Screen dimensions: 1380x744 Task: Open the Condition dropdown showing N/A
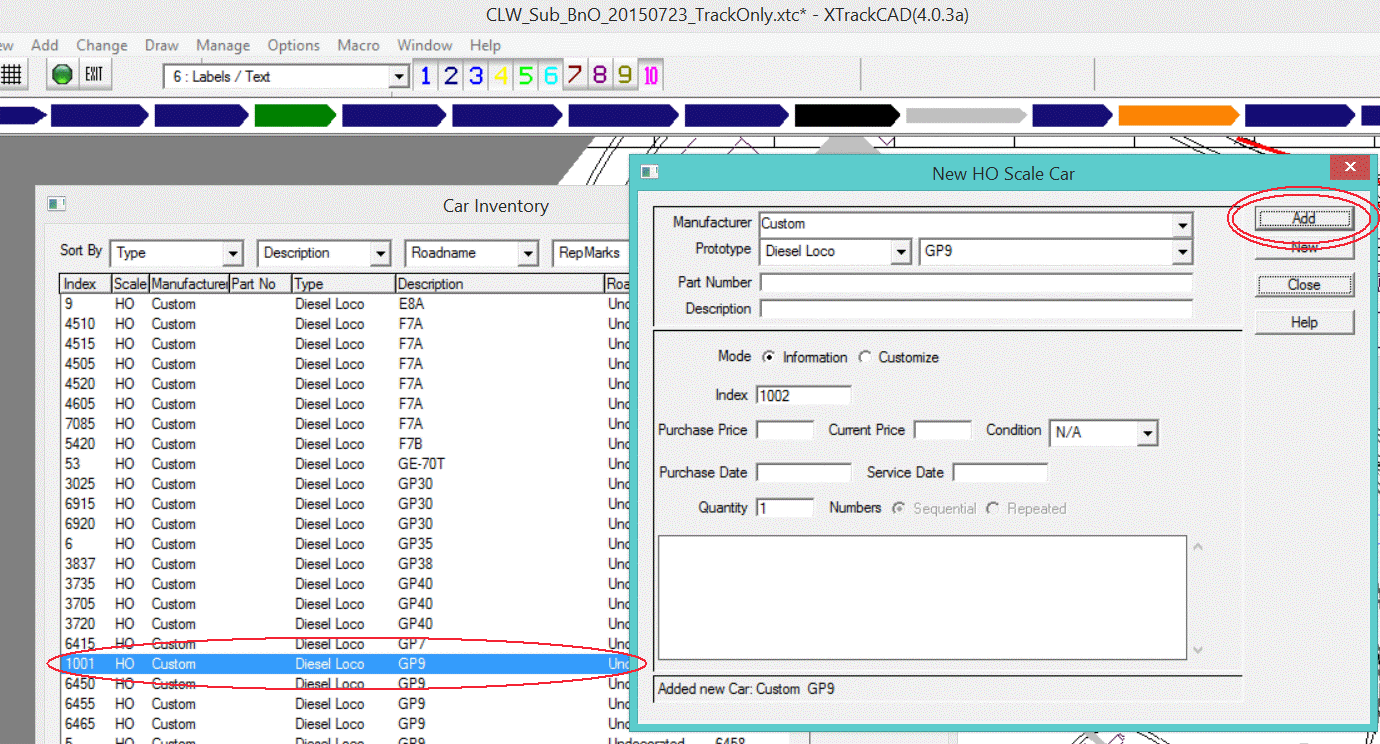point(1148,433)
